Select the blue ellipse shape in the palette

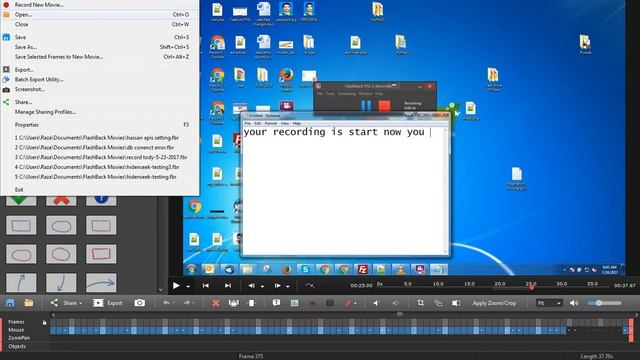(x=61, y=226)
